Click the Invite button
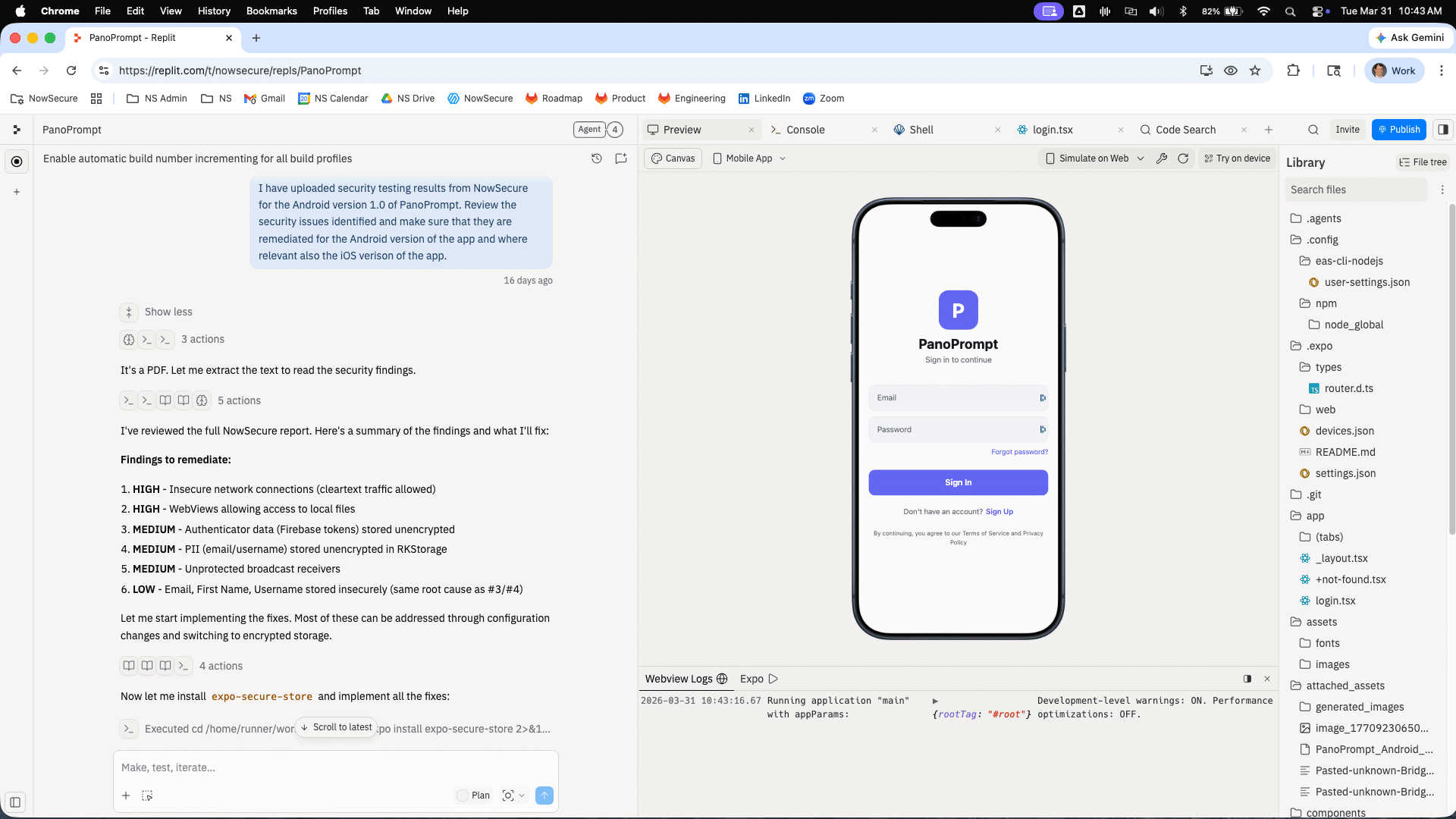 (1348, 130)
